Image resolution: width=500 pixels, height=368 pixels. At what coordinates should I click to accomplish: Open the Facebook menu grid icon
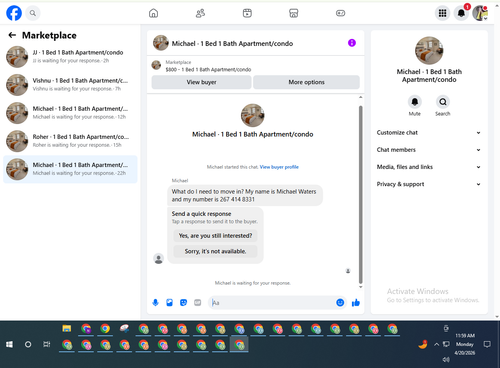click(x=442, y=13)
